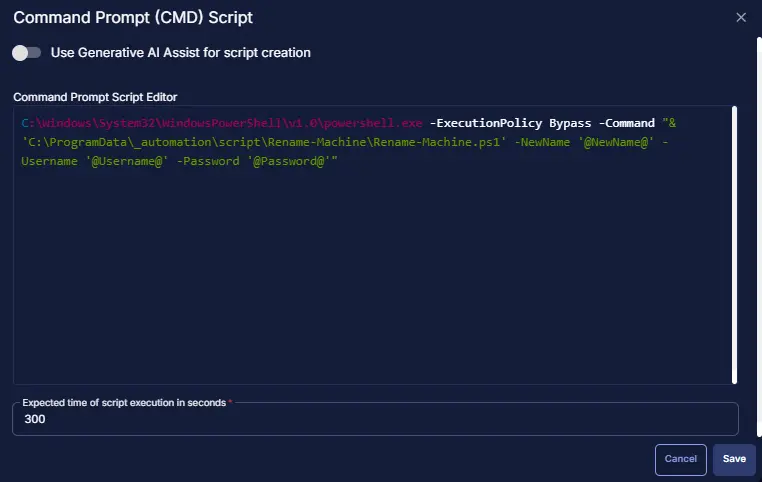
Task: Click the '@Password@' parameter text
Action: (x=290, y=161)
